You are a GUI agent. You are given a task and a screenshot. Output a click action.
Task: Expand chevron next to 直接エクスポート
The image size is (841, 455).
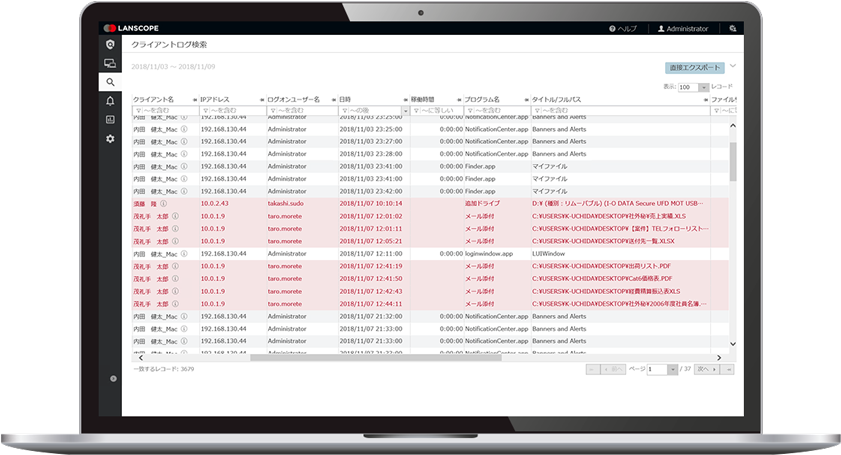pos(733,67)
